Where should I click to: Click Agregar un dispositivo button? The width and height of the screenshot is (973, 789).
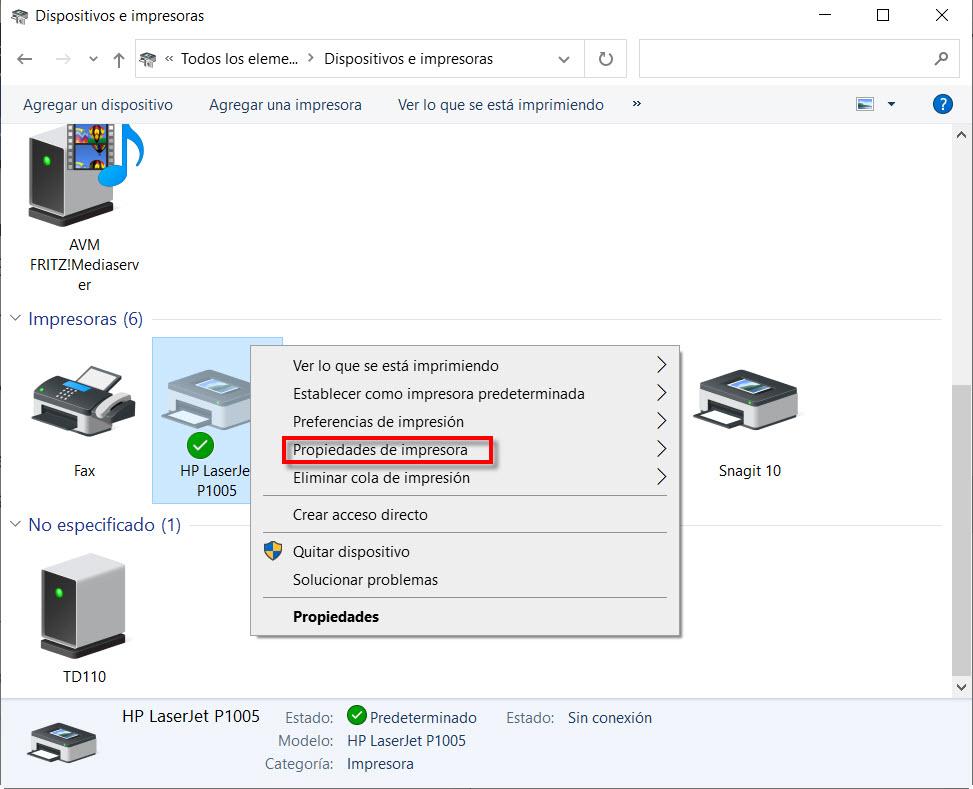point(98,104)
